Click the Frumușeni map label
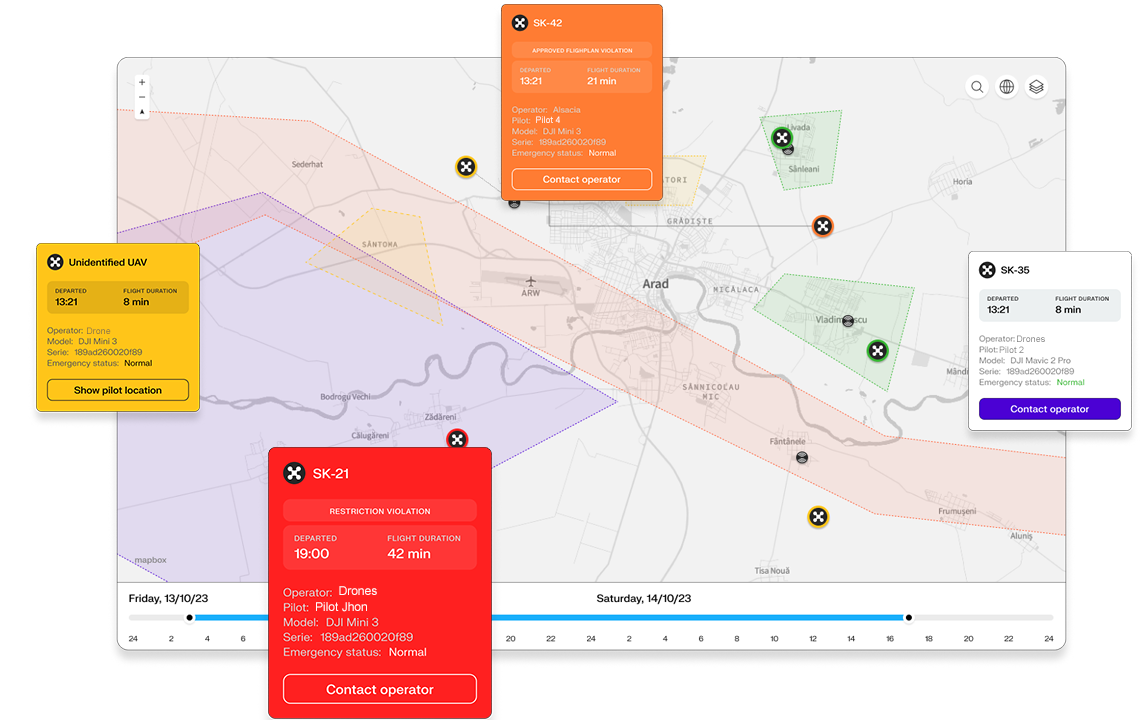 pos(957,511)
